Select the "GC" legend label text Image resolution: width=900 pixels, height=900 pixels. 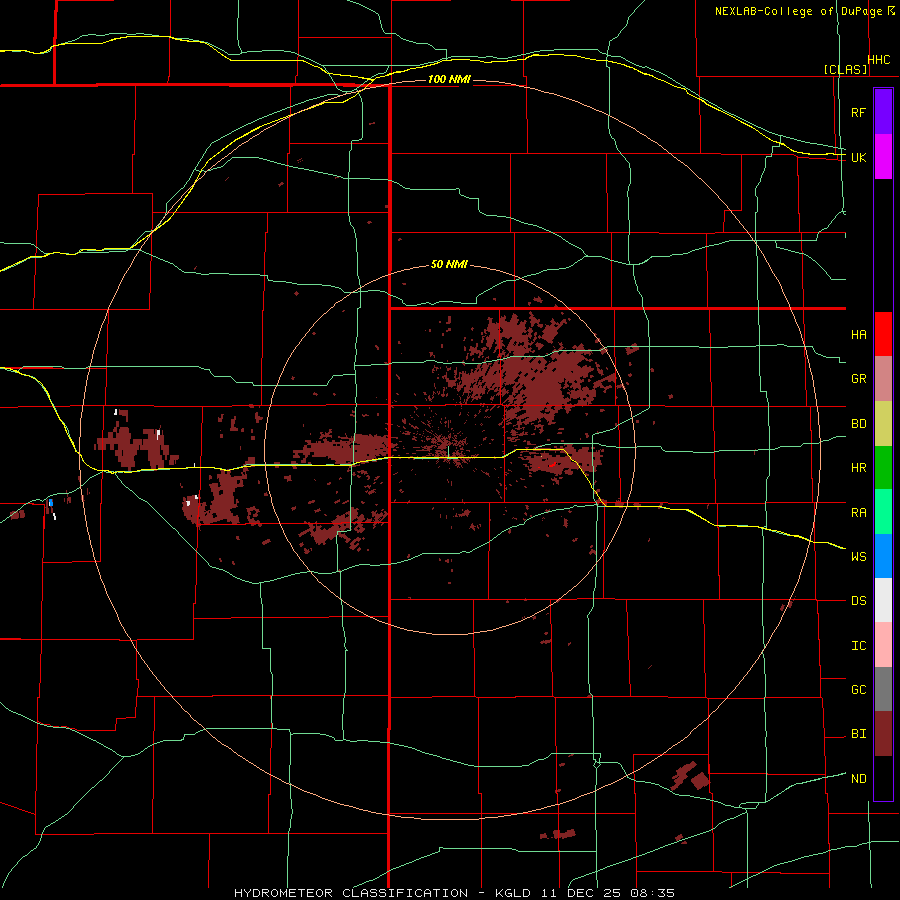[858, 689]
